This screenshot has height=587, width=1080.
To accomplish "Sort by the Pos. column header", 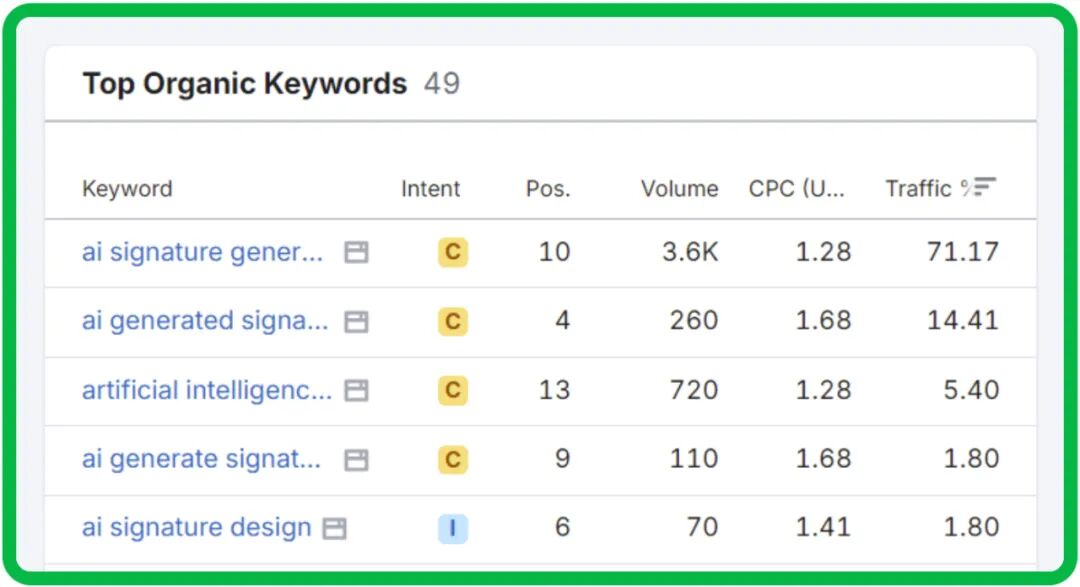I will pyautogui.click(x=548, y=189).
